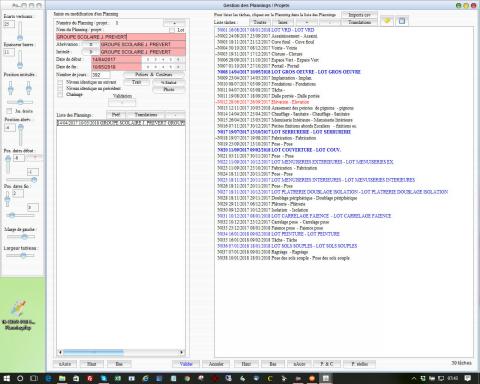Toggle the 'droite' checkbox in the left settings panel
Screen dimensions: 480x384
click(9, 111)
